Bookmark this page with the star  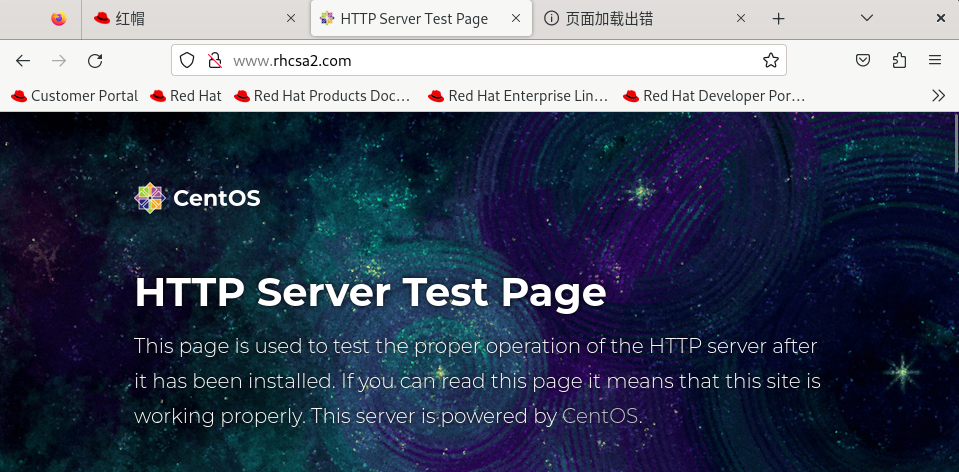[771, 60]
